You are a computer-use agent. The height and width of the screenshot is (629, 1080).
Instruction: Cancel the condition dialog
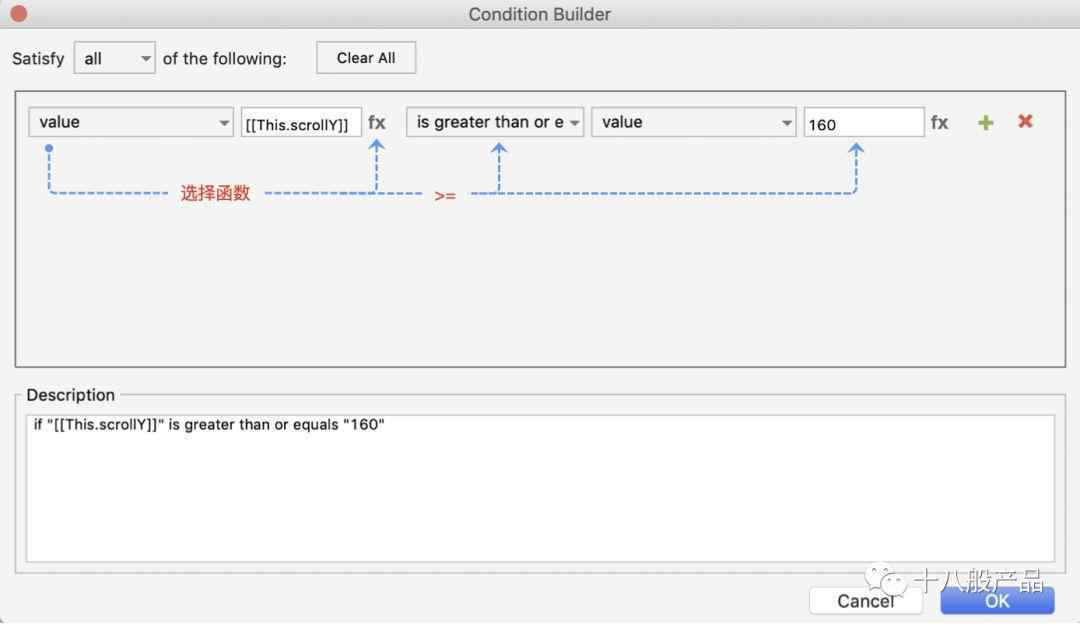[865, 601]
